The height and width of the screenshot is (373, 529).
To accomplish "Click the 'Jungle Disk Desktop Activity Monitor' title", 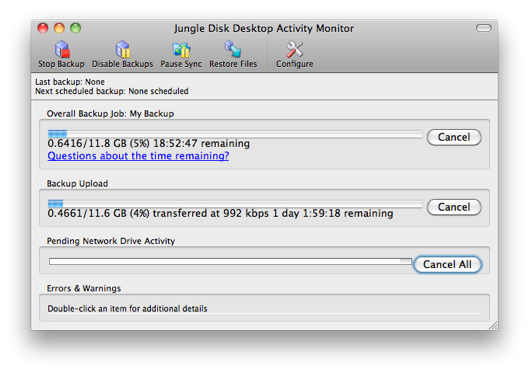I will click(x=264, y=28).
